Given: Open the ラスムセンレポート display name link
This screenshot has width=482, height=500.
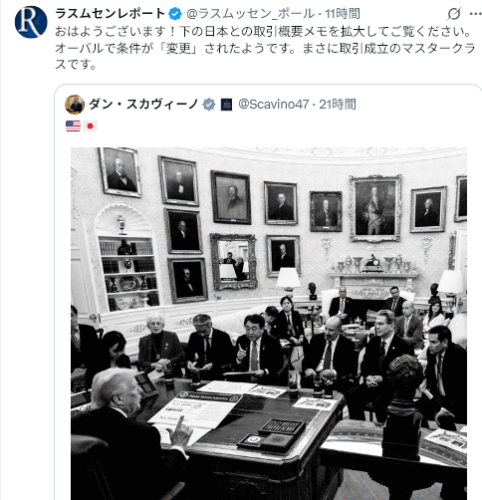Looking at the screenshot, I should (x=110, y=14).
